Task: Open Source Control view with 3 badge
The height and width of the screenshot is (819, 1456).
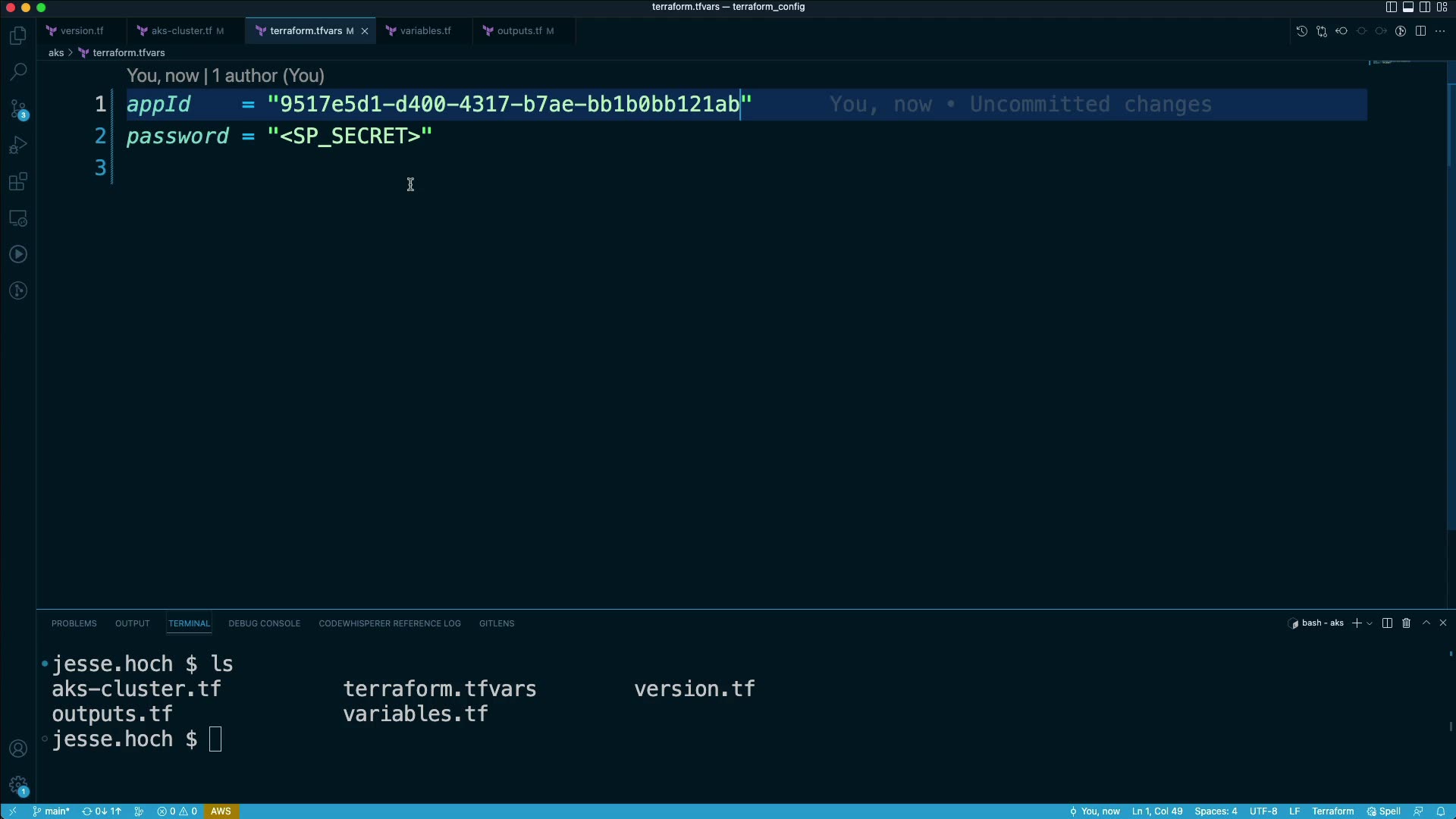Action: pyautogui.click(x=18, y=109)
